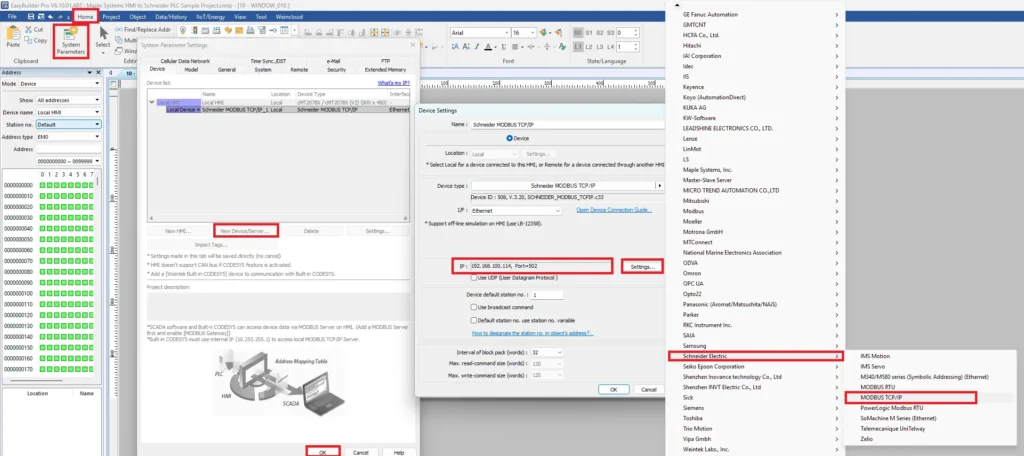Open the I/F Ethernet dropdown
The width and height of the screenshot is (1024, 456).
(516, 211)
